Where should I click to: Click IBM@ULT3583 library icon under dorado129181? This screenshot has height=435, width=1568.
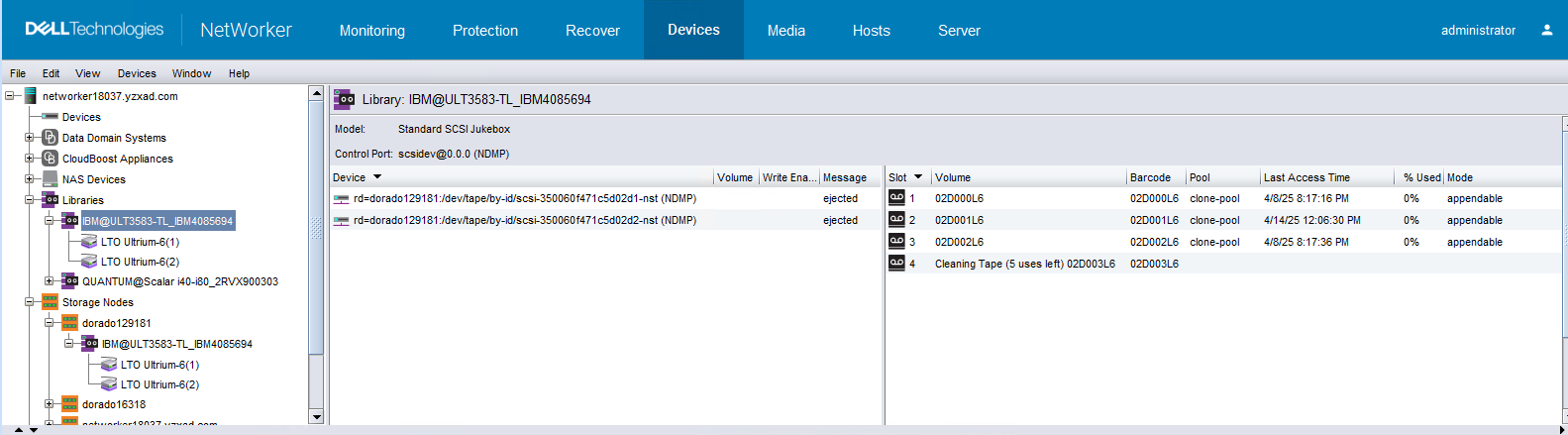point(90,344)
